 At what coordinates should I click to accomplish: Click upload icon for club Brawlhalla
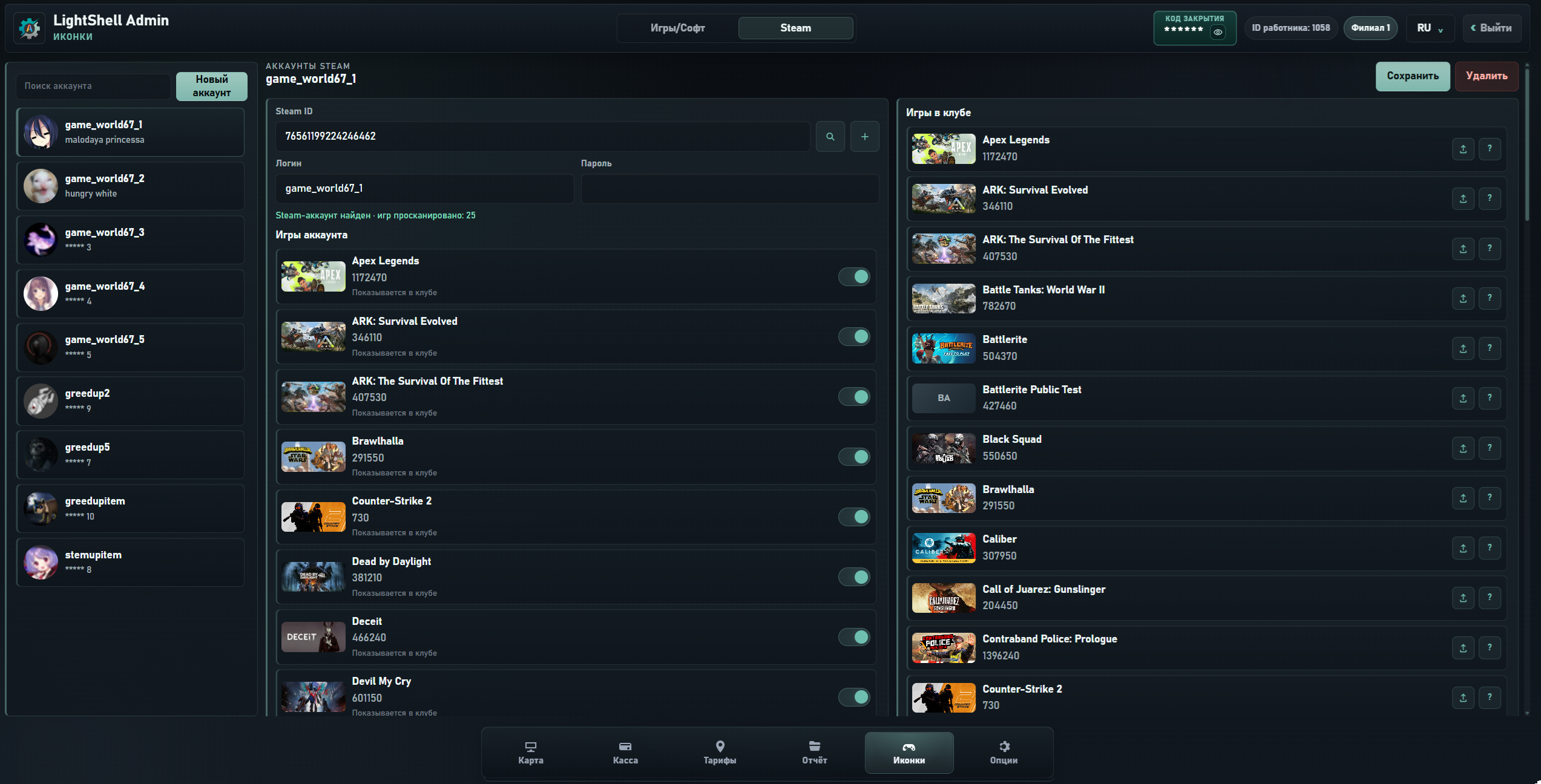(x=1463, y=498)
